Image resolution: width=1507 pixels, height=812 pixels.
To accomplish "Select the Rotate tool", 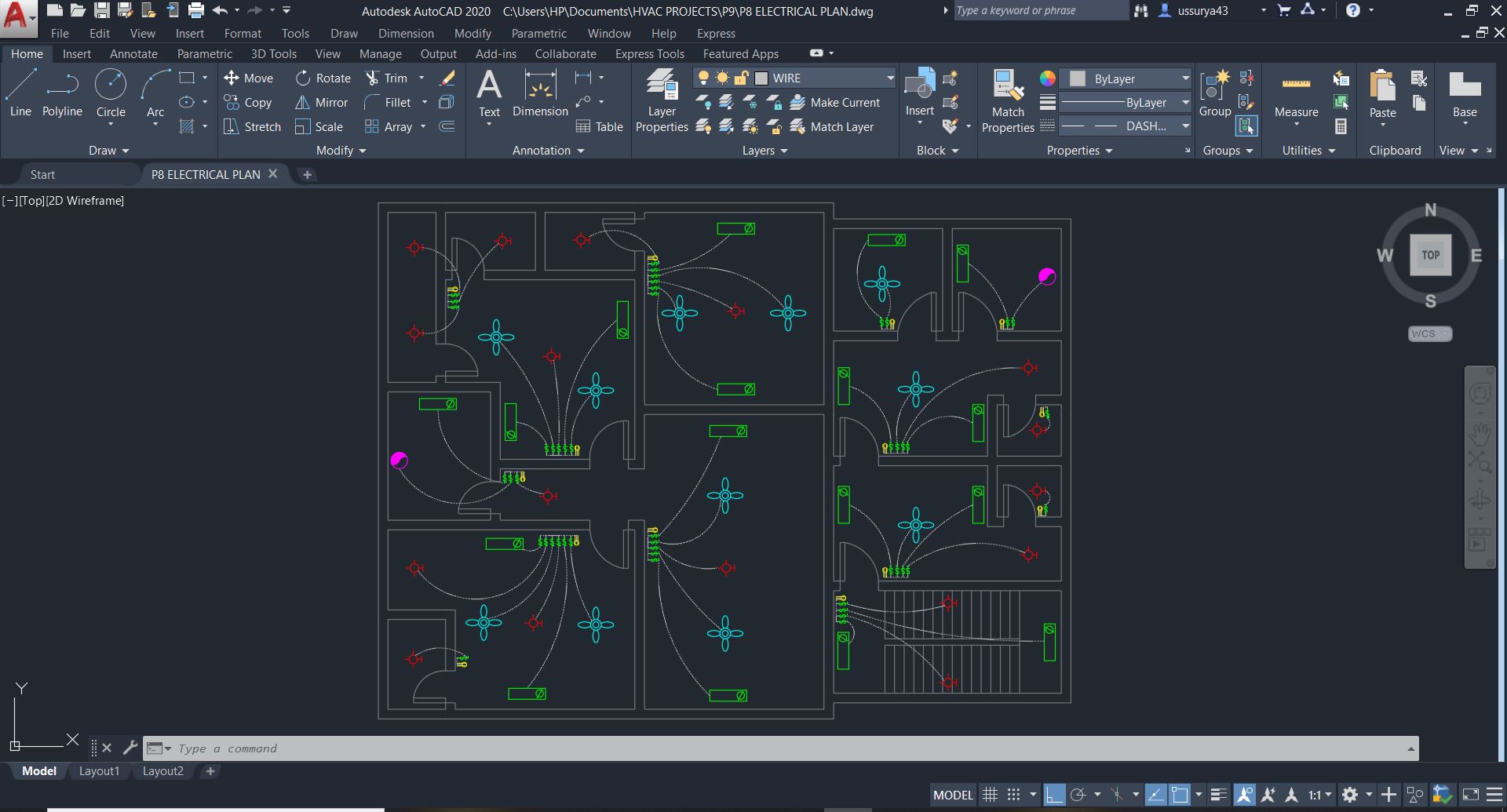I will 323,78.
